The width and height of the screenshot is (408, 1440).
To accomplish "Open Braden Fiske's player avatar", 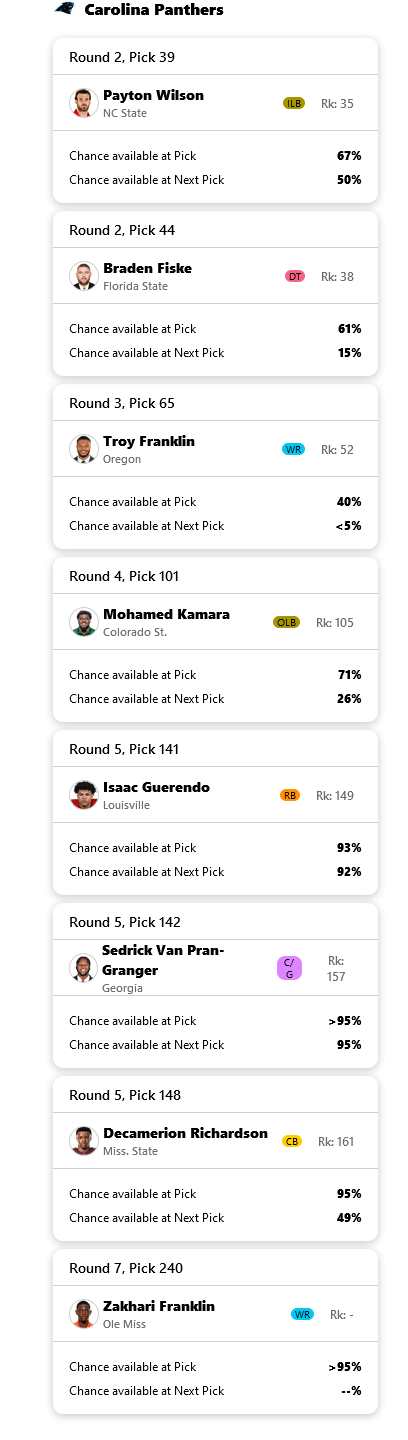I will tap(83, 276).
